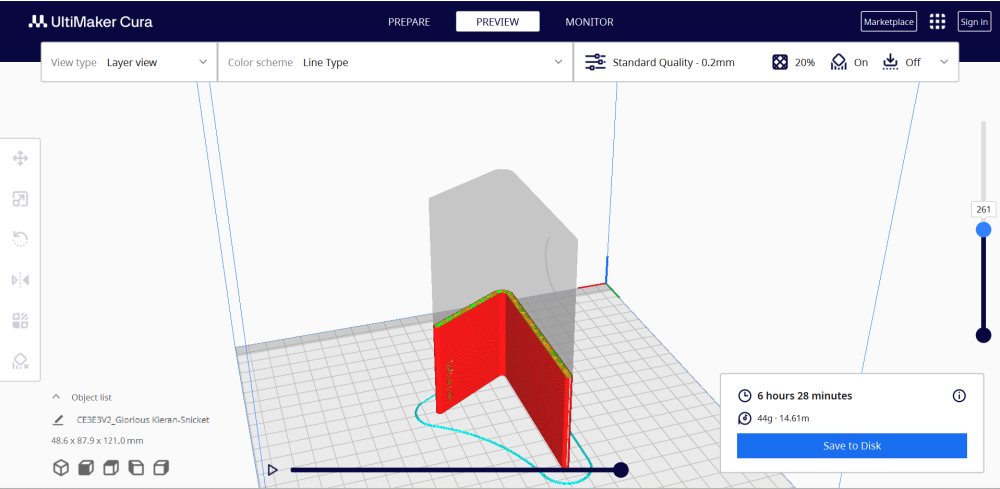Open the Marketplace
This screenshot has width=1000, height=489.
point(888,22)
